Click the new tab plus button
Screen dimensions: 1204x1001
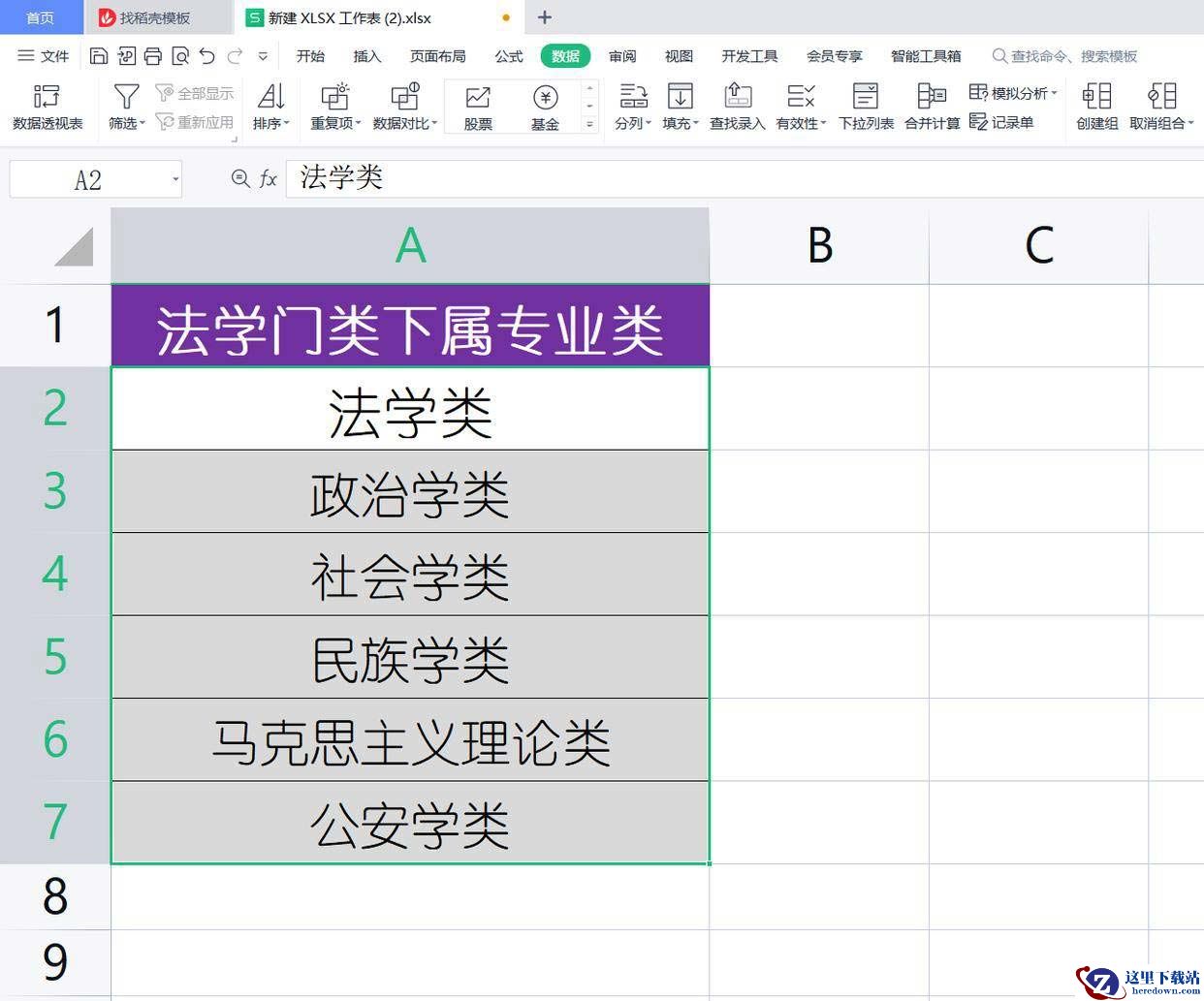pos(545,17)
